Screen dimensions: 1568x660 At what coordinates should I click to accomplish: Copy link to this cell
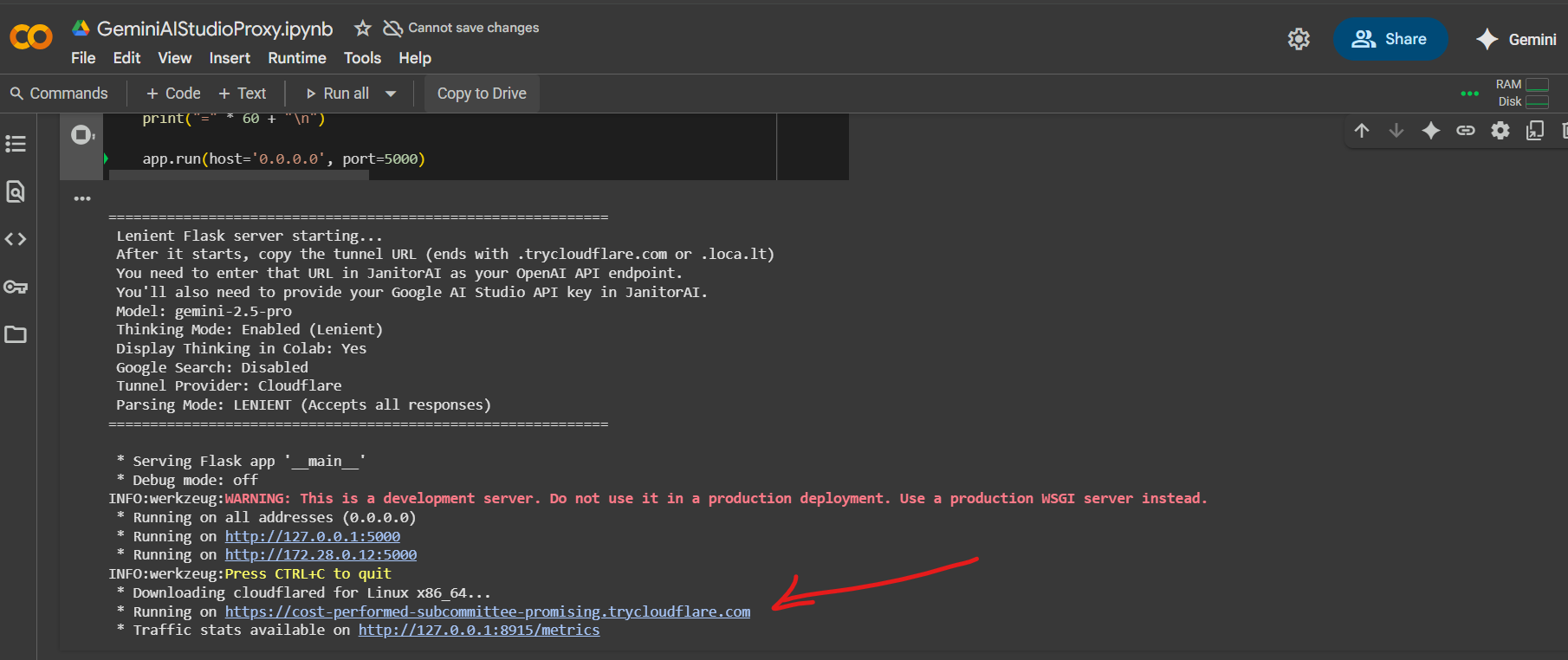click(x=1465, y=131)
